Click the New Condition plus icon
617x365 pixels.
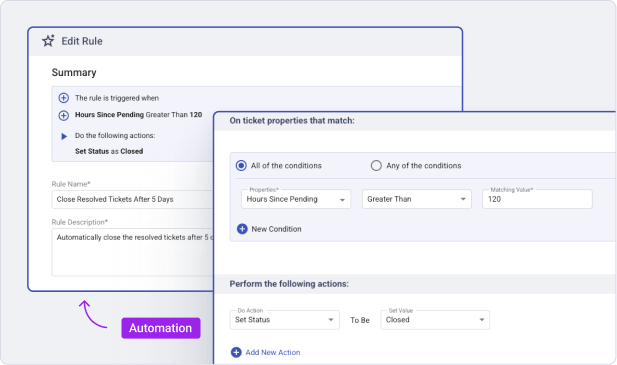(242, 229)
